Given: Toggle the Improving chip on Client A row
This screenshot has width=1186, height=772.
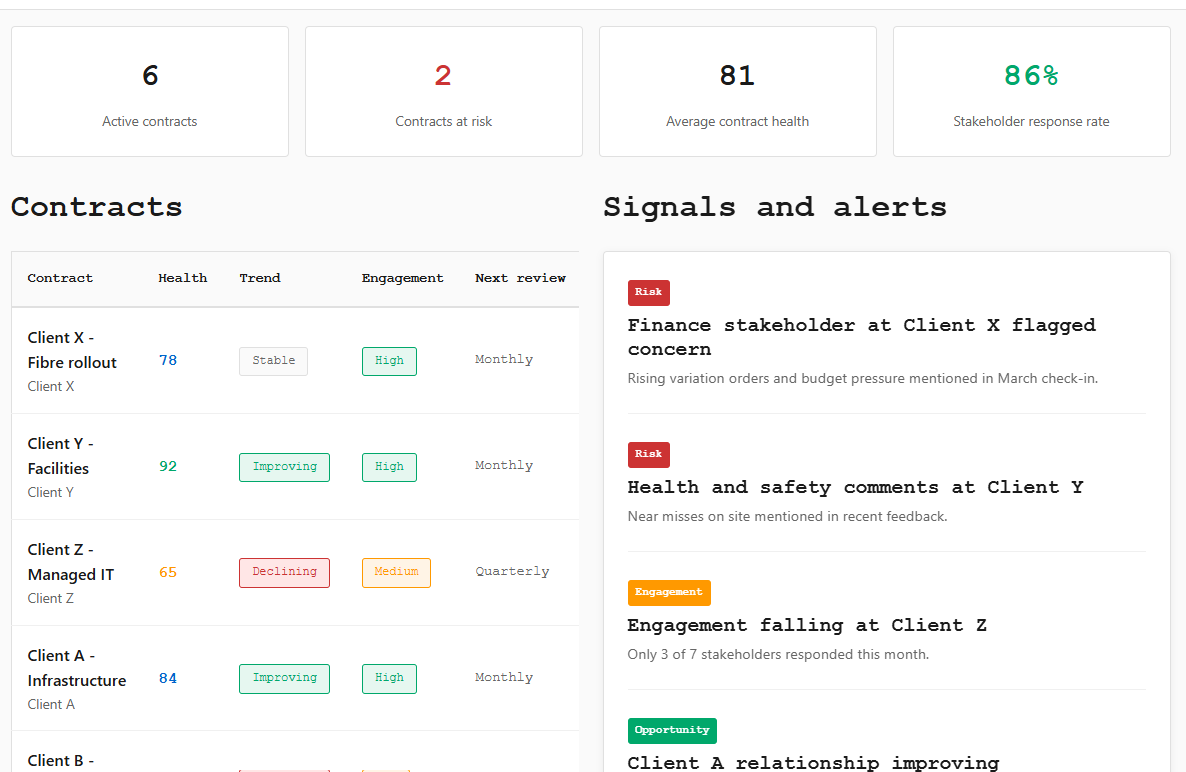Looking at the screenshot, I should click(x=284, y=678).
